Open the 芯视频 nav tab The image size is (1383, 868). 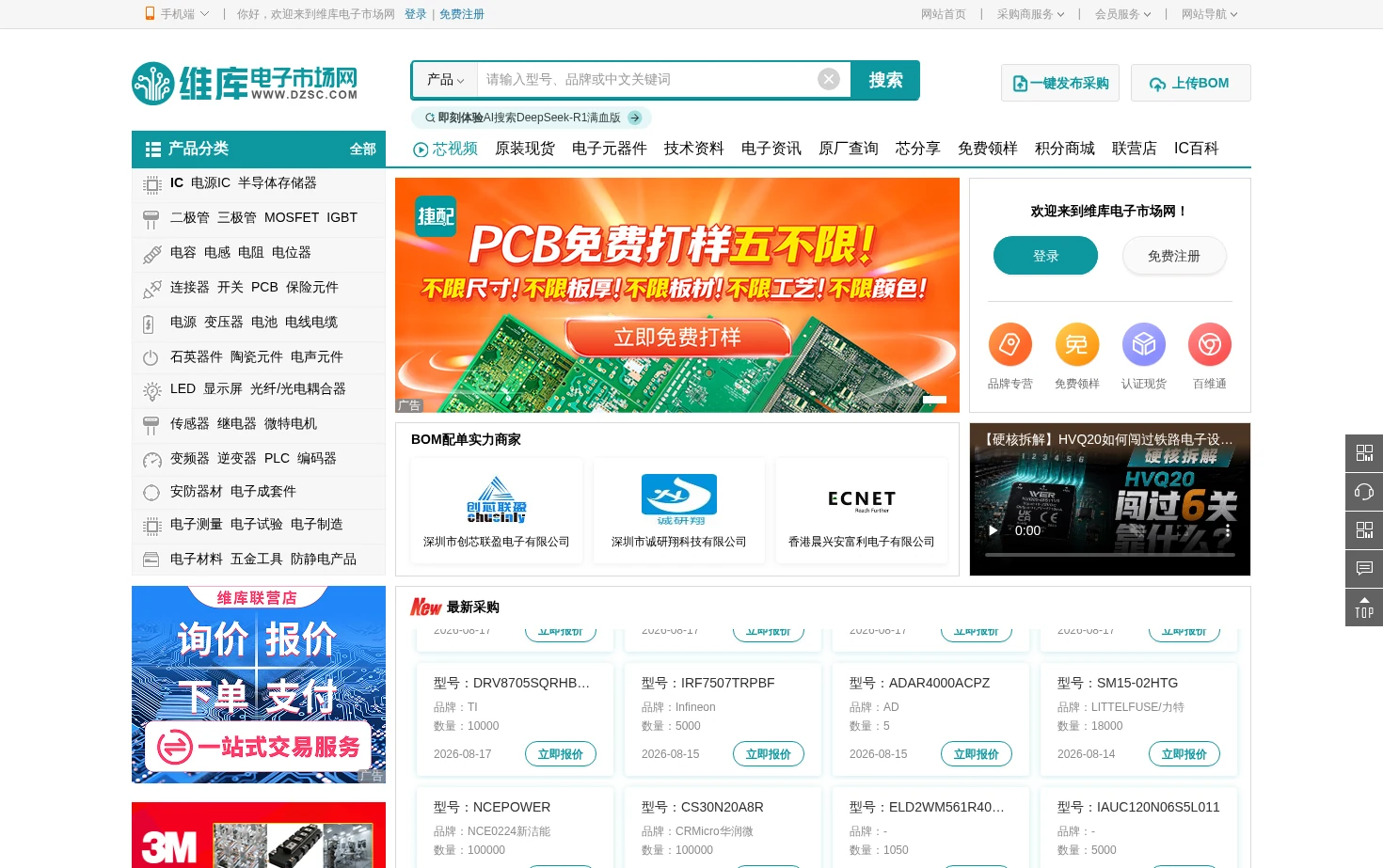pyautogui.click(x=446, y=149)
